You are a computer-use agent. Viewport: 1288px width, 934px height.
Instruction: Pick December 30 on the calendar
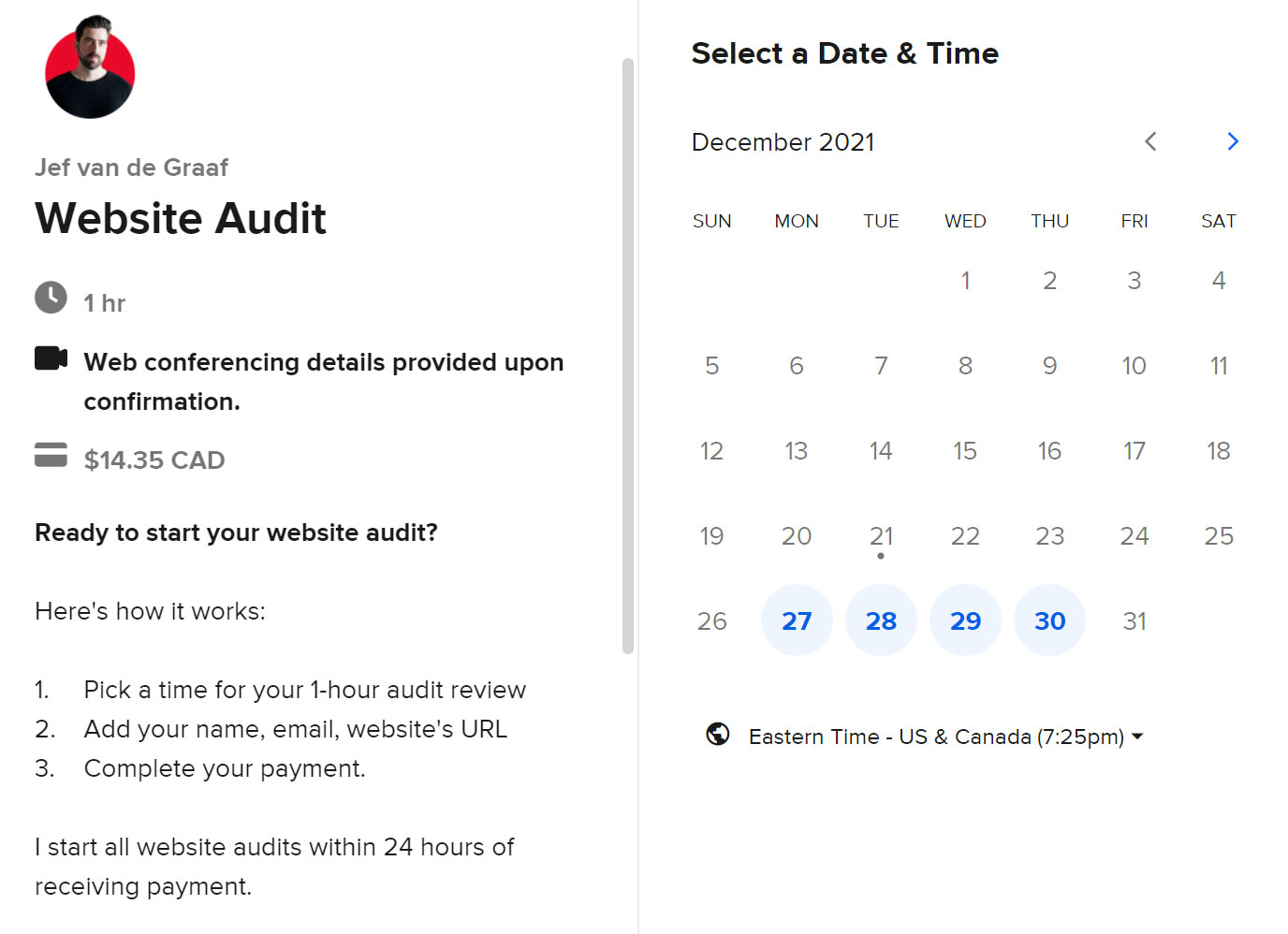pos(1049,620)
